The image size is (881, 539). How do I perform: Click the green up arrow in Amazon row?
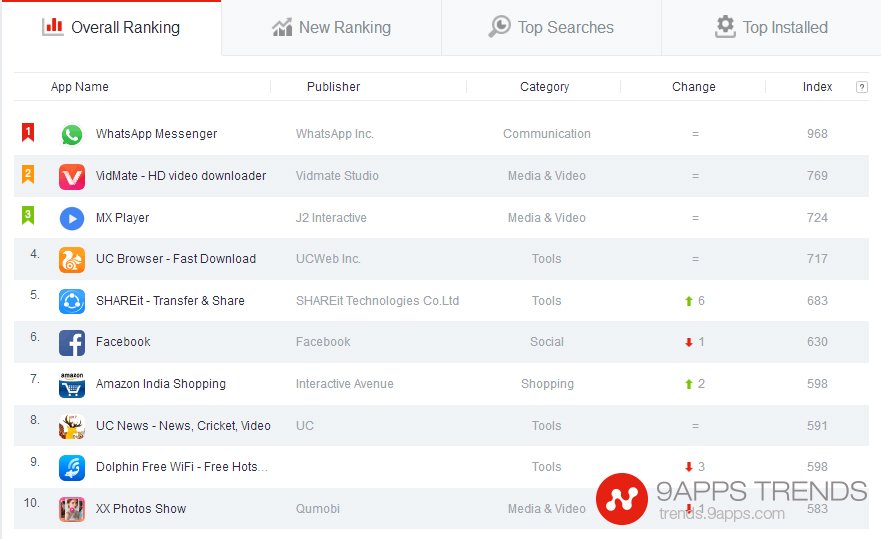point(689,384)
